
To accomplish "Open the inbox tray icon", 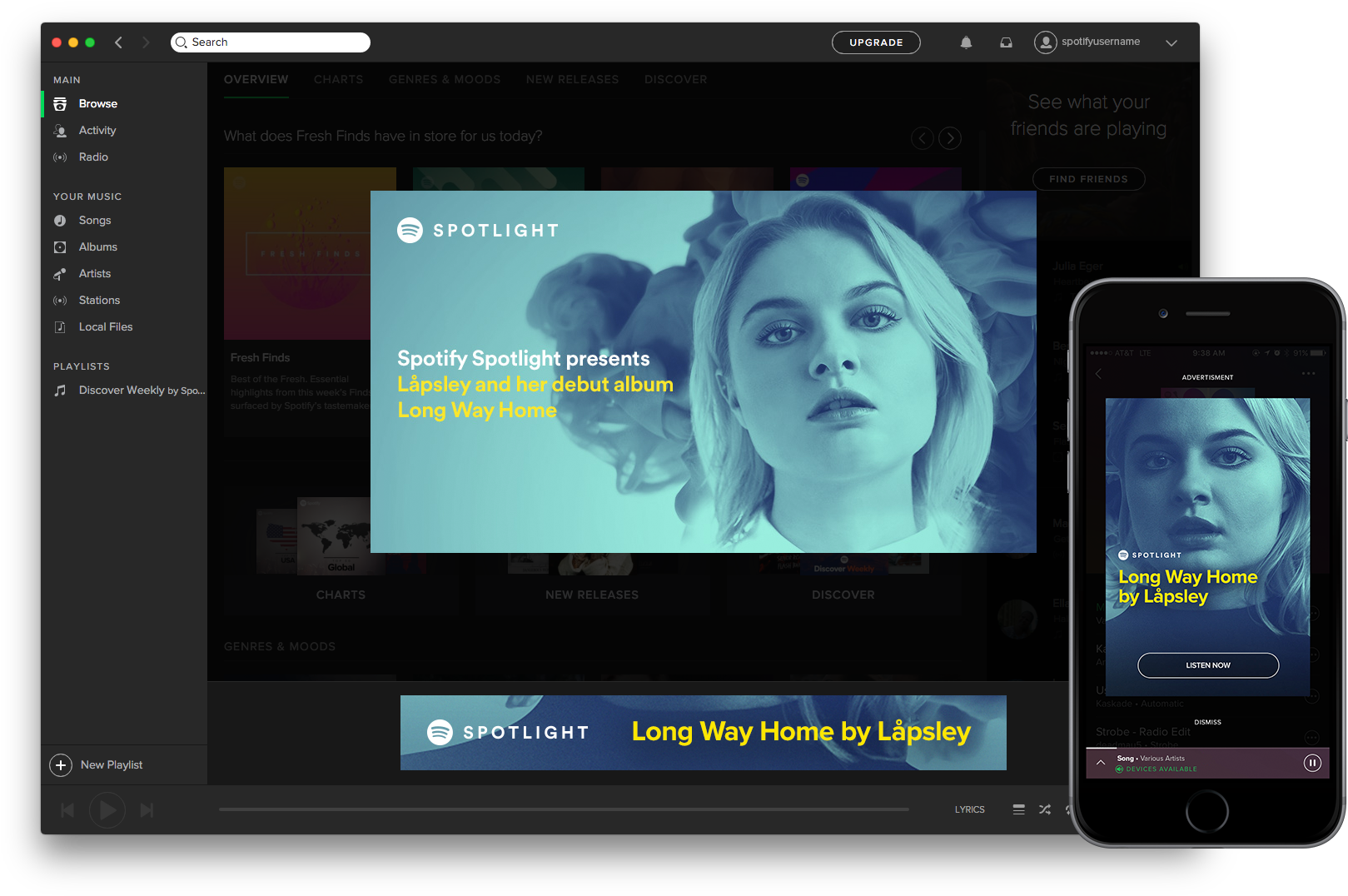I will click(1006, 42).
